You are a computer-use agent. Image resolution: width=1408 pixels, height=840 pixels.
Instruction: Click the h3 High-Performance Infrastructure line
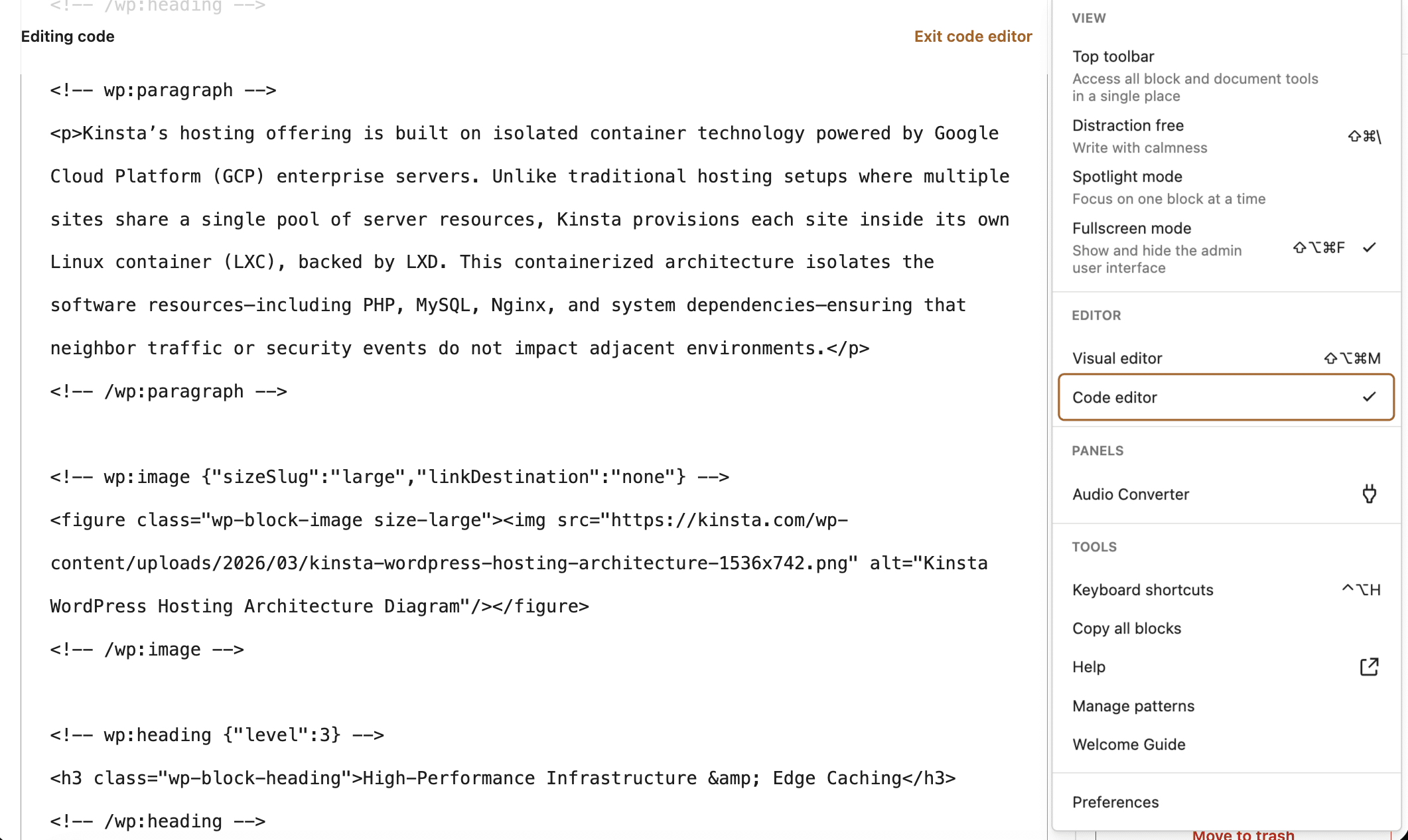tap(503, 778)
